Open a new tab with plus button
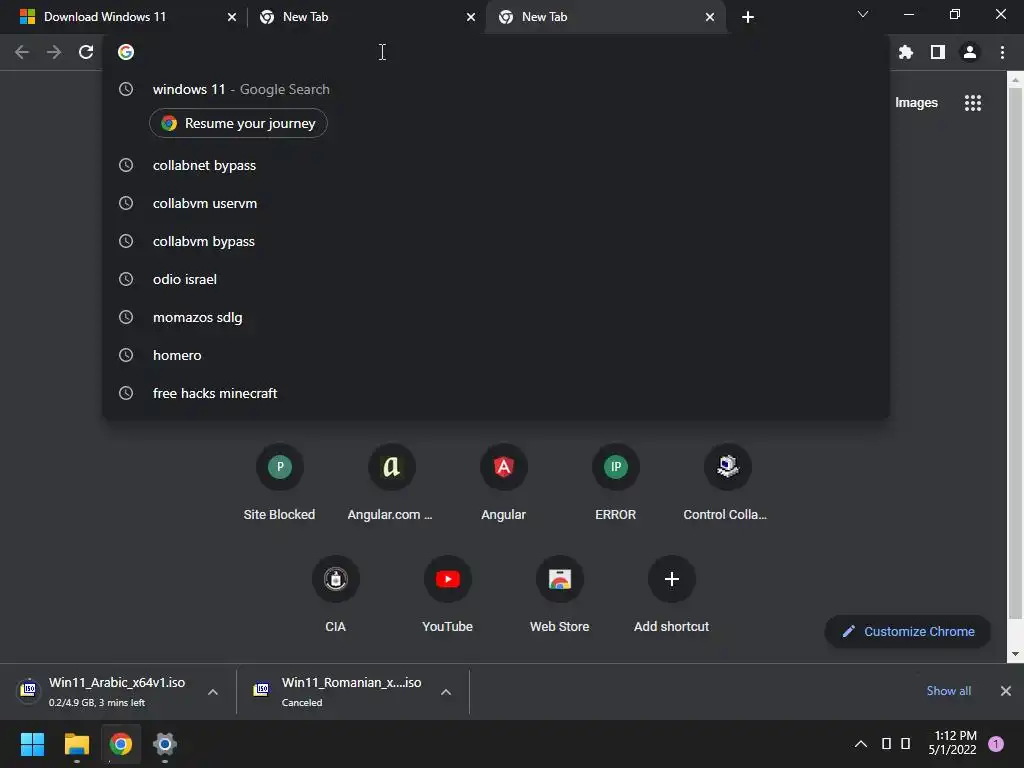Viewport: 1024px width, 768px height. pos(748,17)
